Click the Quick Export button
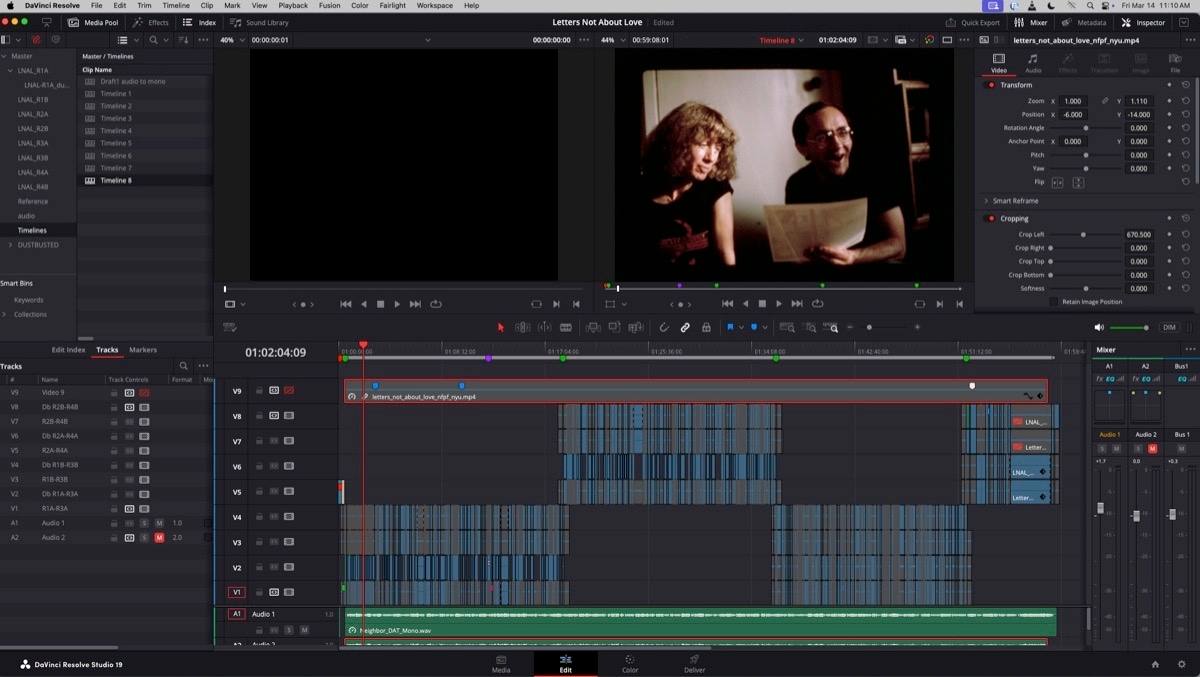This screenshot has height=677, width=1200. click(973, 22)
